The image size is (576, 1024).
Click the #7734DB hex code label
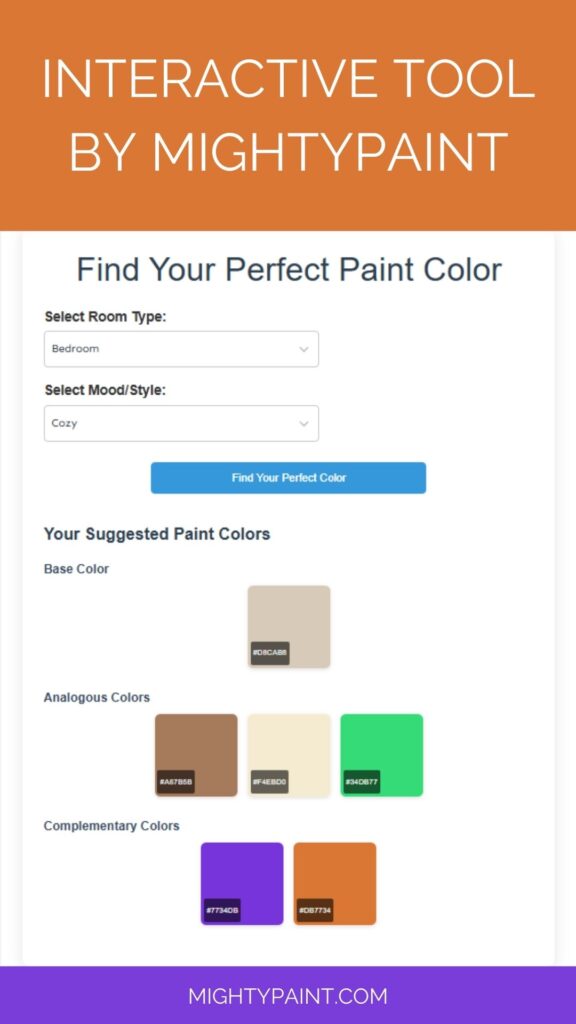(224, 911)
